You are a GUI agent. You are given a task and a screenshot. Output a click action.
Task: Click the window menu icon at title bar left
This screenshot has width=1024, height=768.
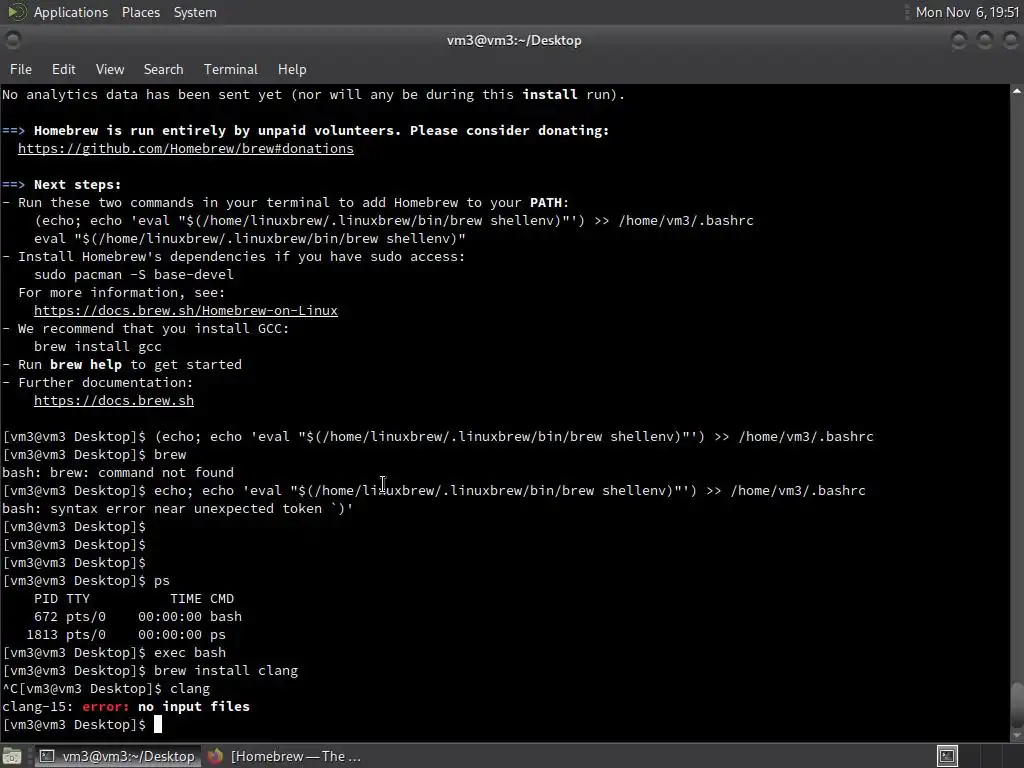click(x=12, y=40)
